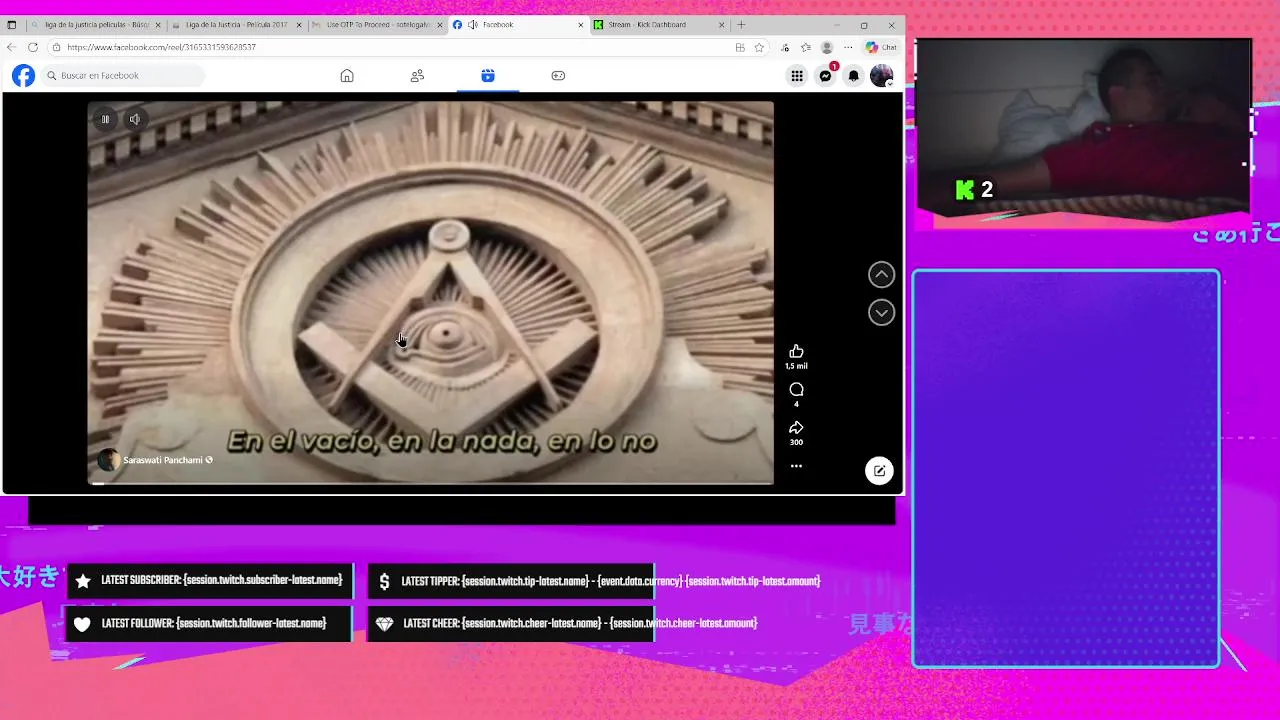Screen dimensions: 1280x720
Task: Open the Facebook notifications bell
Action: (x=853, y=76)
